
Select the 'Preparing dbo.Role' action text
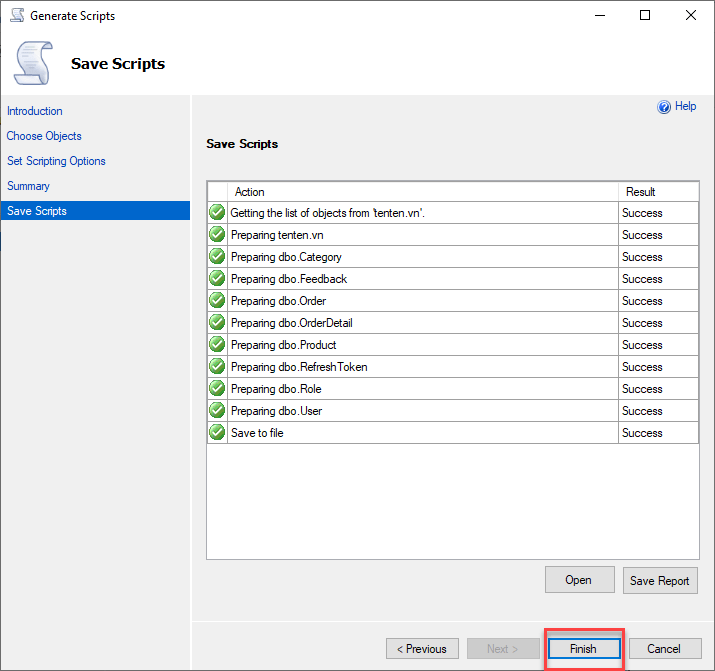click(276, 389)
